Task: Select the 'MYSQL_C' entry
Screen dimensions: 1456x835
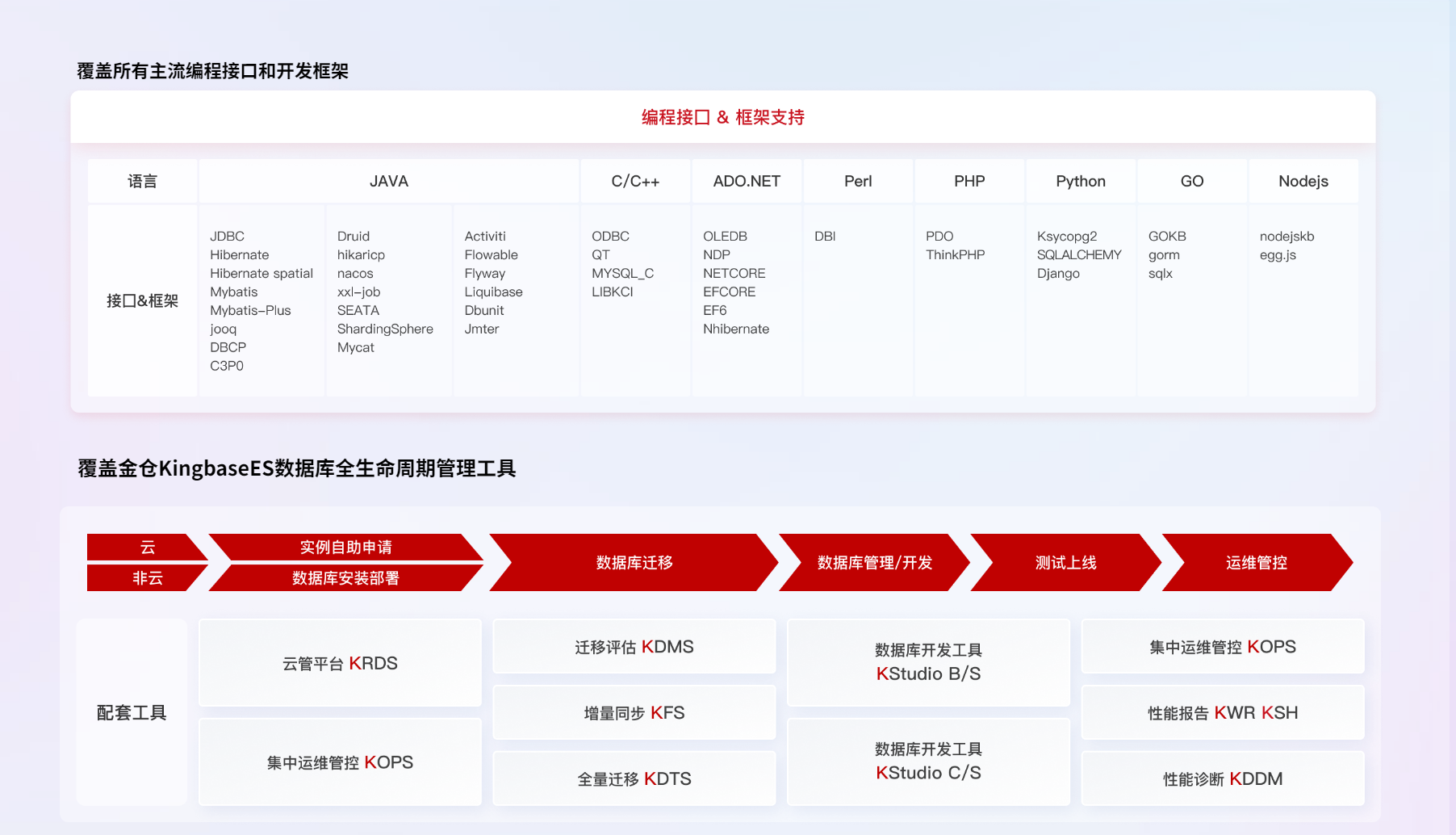Action: [623, 273]
